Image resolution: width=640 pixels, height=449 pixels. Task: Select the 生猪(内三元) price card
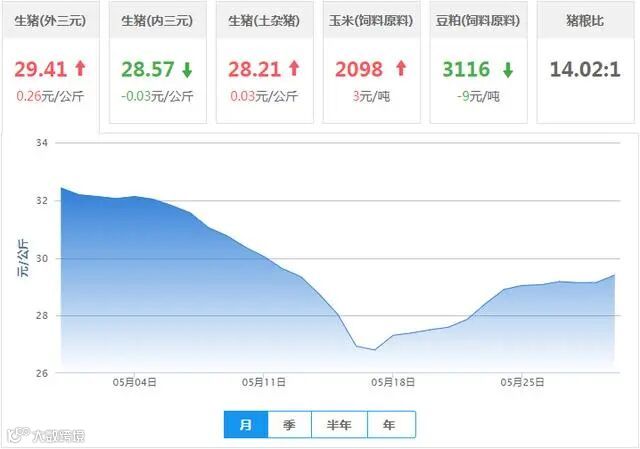[158, 62]
